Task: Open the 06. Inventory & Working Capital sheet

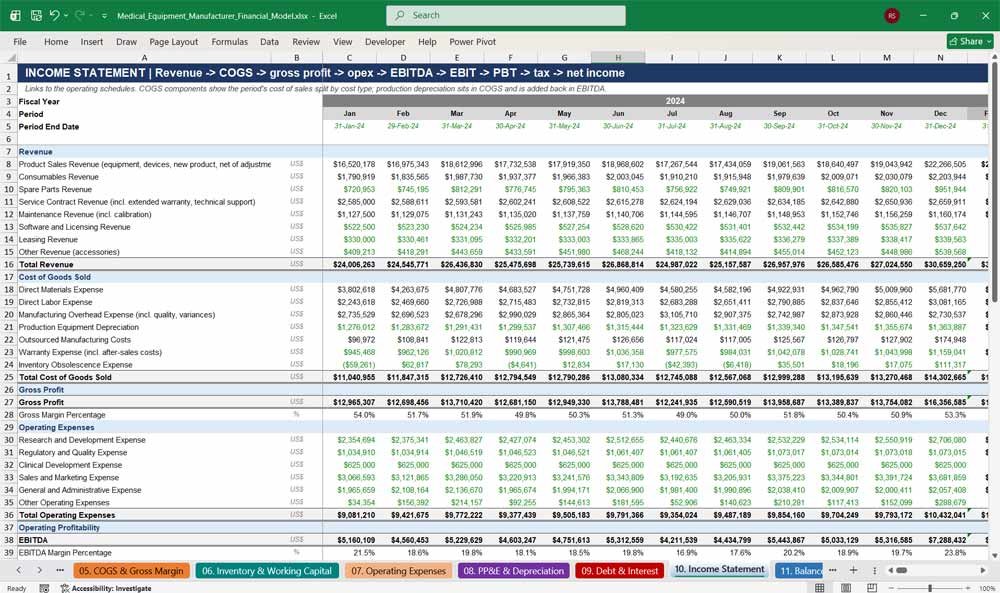Action: [267, 571]
